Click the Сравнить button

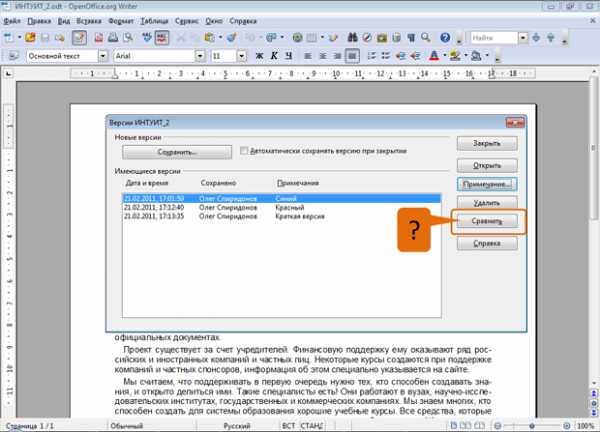[x=487, y=221]
